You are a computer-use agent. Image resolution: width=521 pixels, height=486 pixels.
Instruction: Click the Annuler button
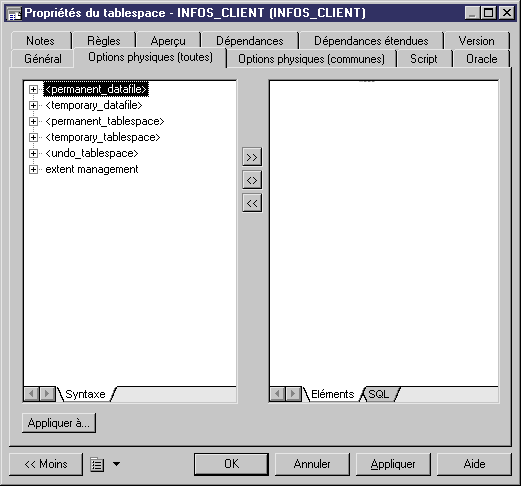(312, 464)
